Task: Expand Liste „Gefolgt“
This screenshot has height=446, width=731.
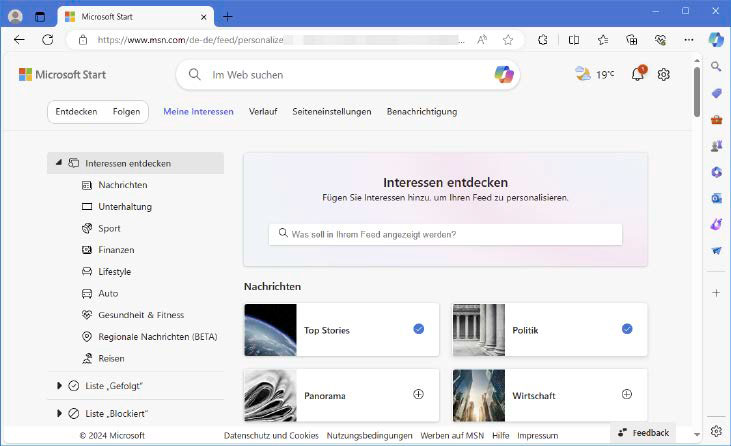Action: coord(59,386)
